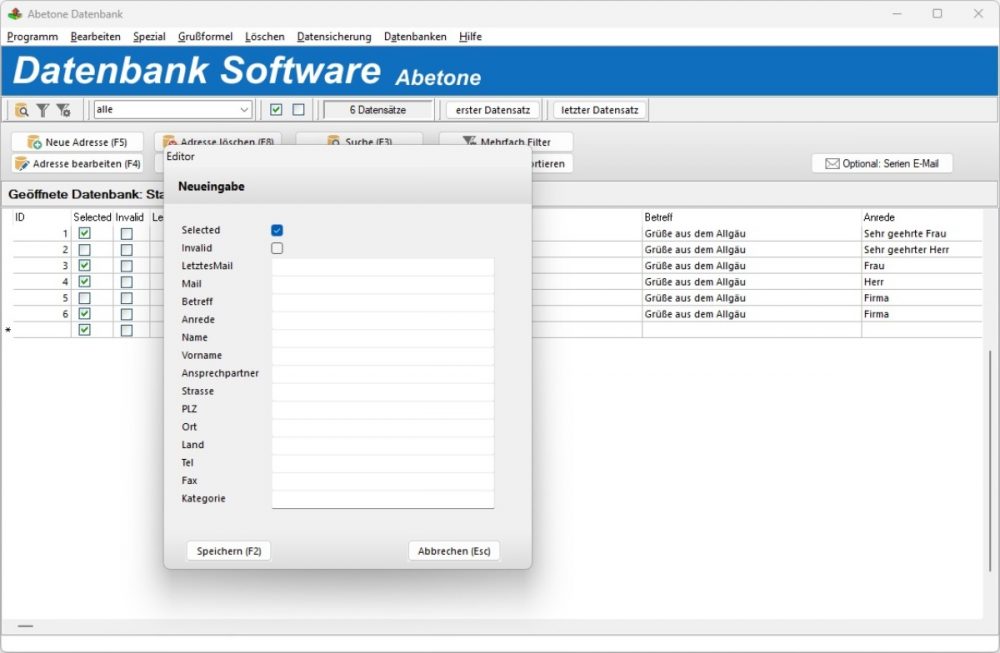This screenshot has height=653, width=1000.
Task: Click the funnel filter icon
Action: point(43,110)
